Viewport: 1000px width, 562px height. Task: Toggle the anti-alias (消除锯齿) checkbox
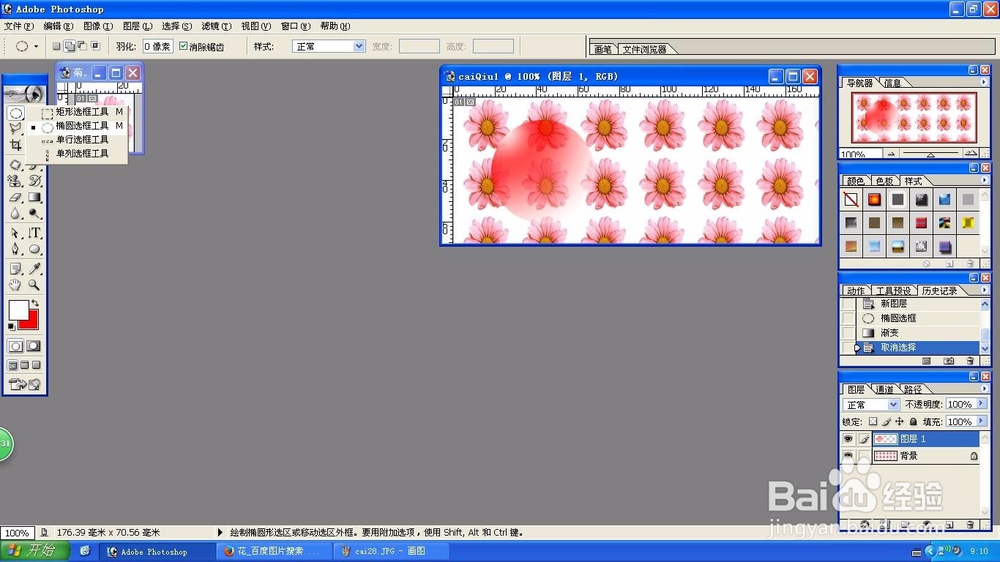click(x=184, y=46)
